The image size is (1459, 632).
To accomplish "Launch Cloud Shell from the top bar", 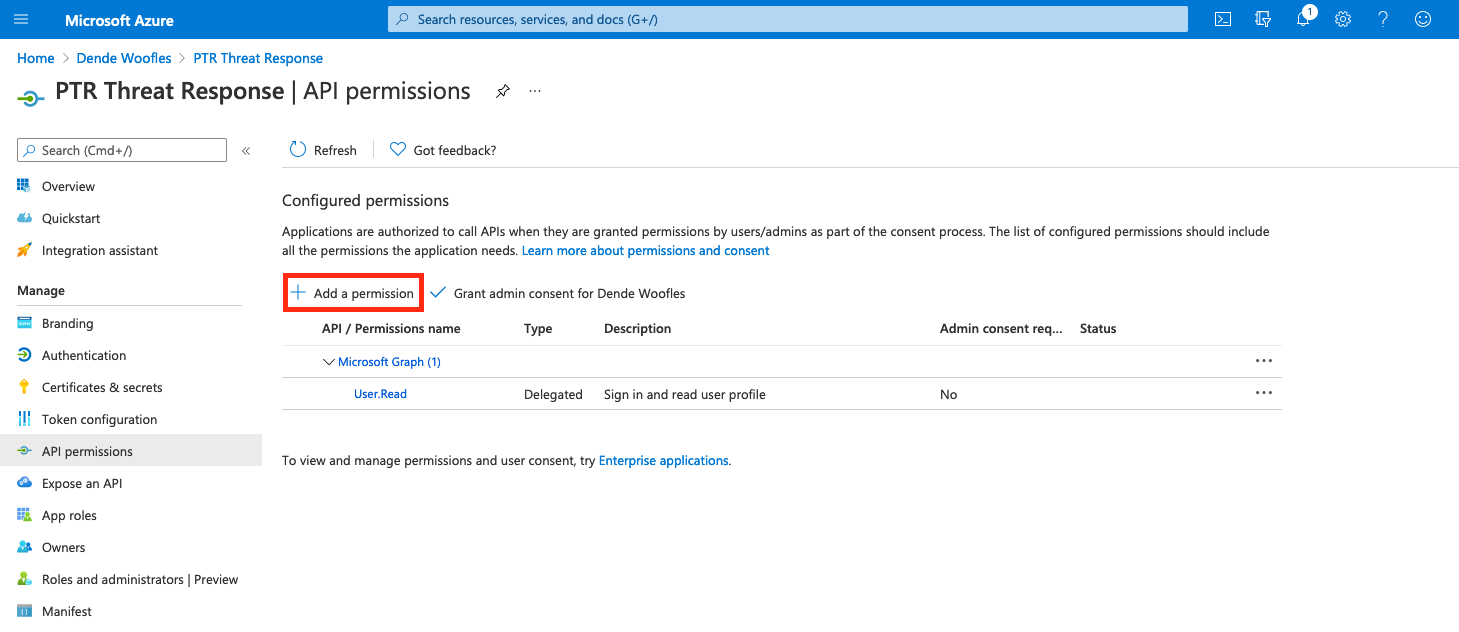I will (x=1222, y=19).
